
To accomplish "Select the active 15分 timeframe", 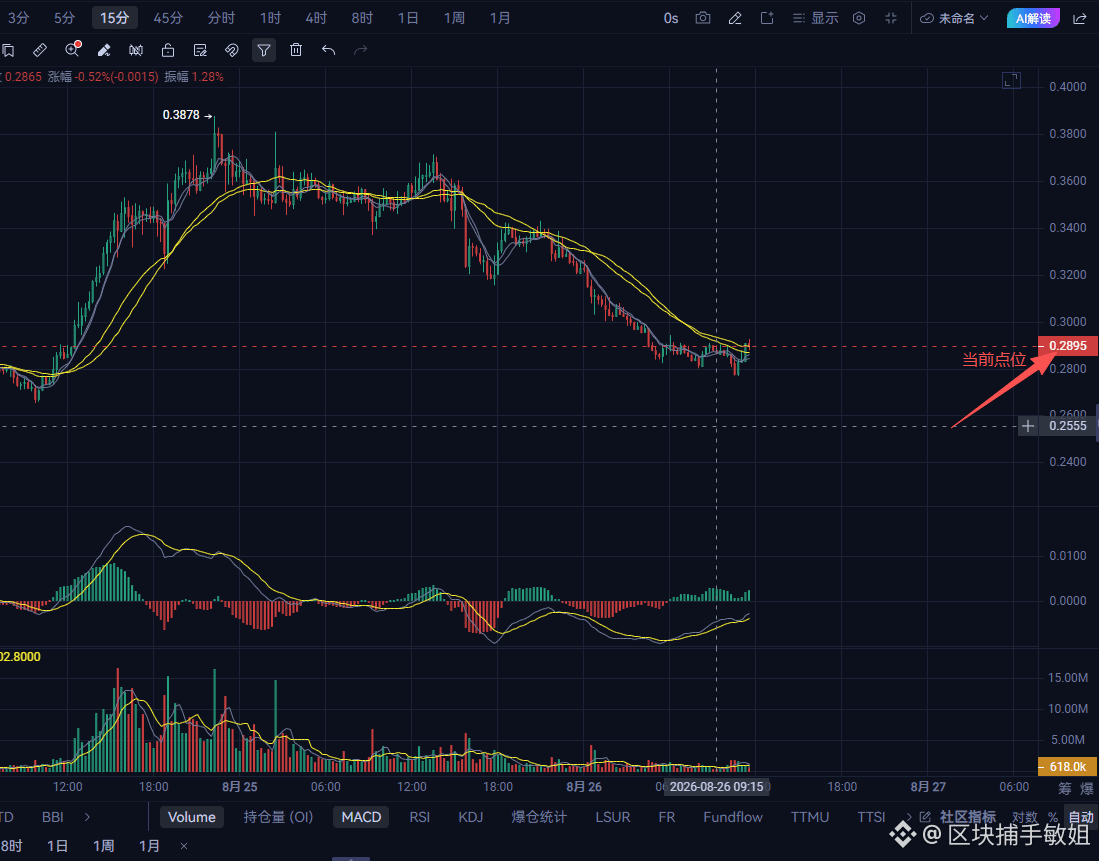I will (115, 18).
